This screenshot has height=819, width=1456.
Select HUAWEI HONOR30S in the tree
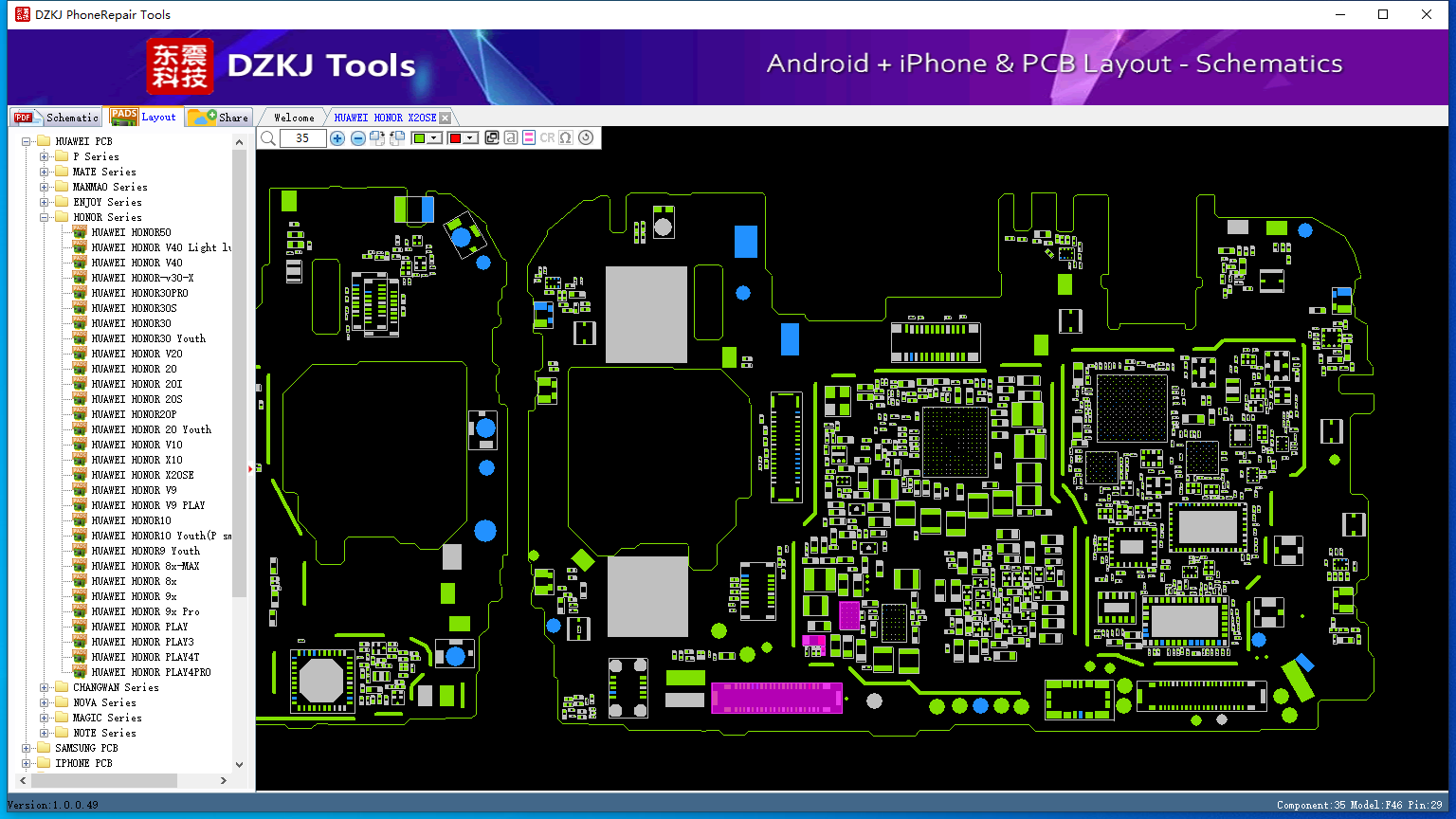134,308
